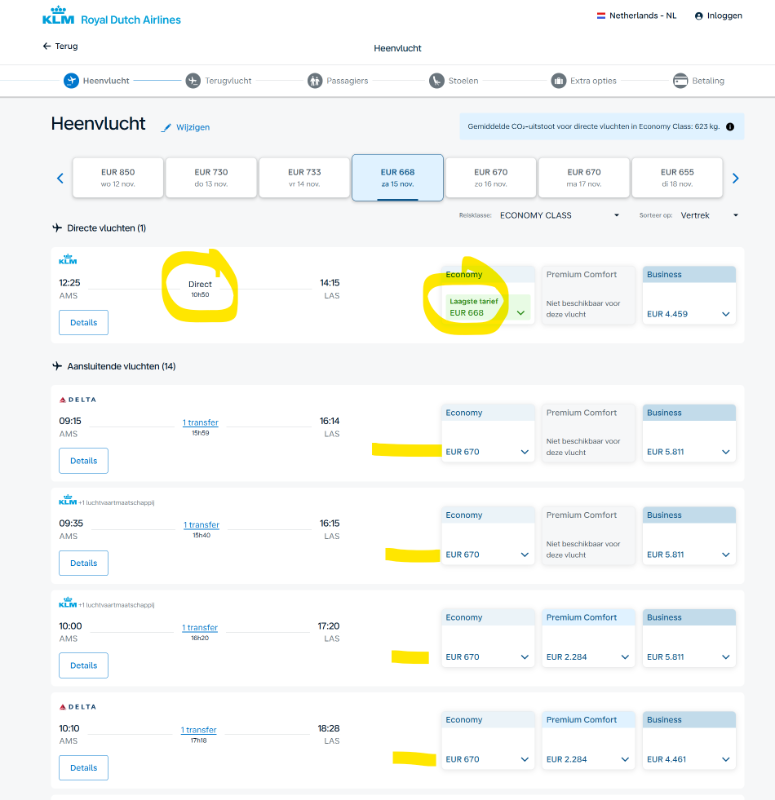Show later dates with right arrow
Screen dimensions: 775x800
735,178
